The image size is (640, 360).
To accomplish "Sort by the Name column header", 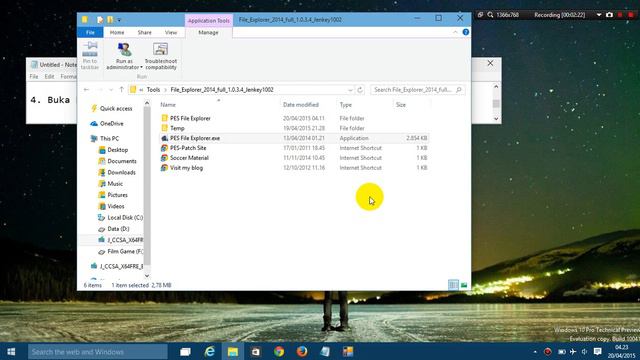I will [x=168, y=105].
